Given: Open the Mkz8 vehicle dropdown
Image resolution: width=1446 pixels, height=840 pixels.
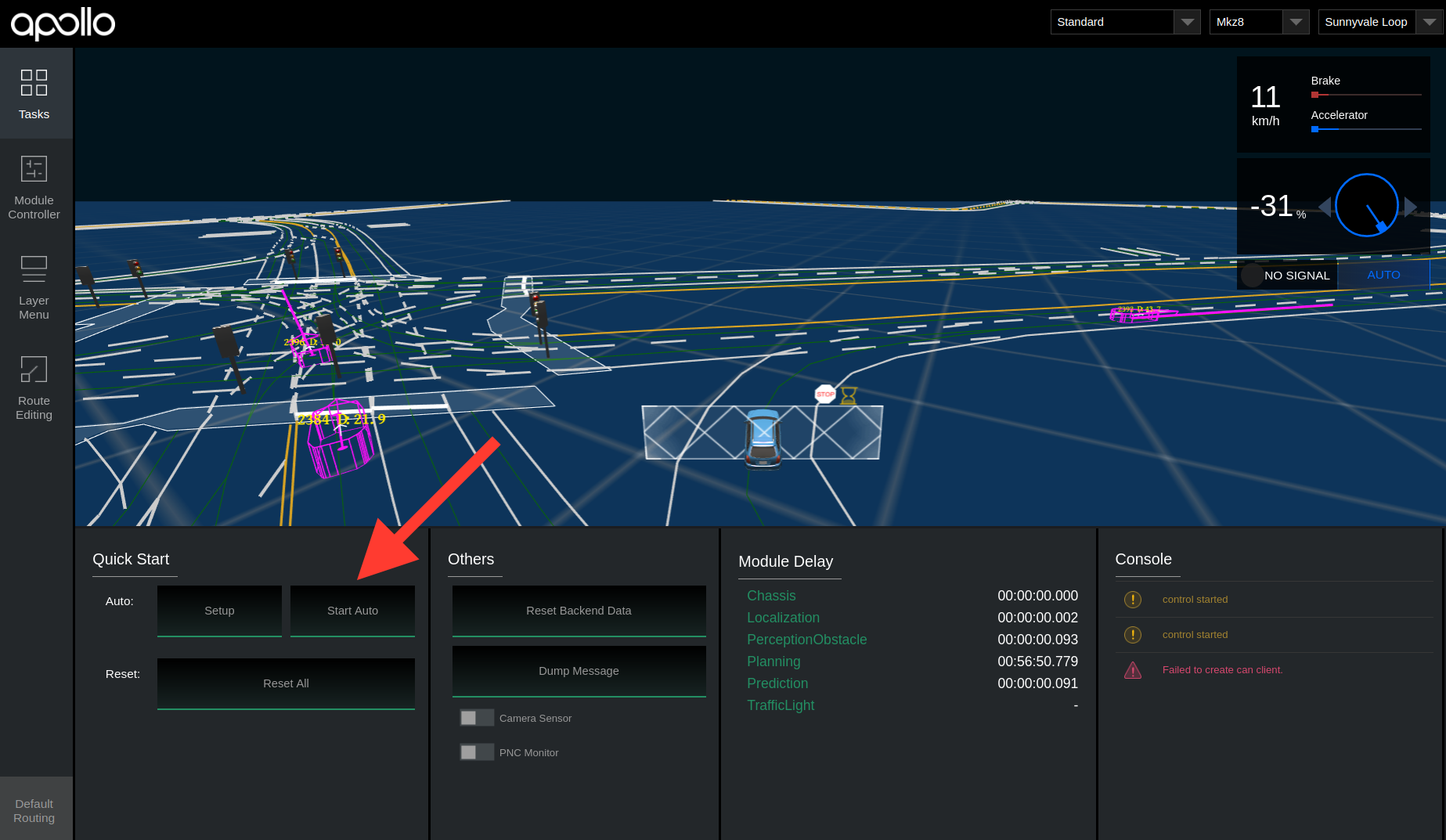Looking at the screenshot, I should pyautogui.click(x=1258, y=22).
